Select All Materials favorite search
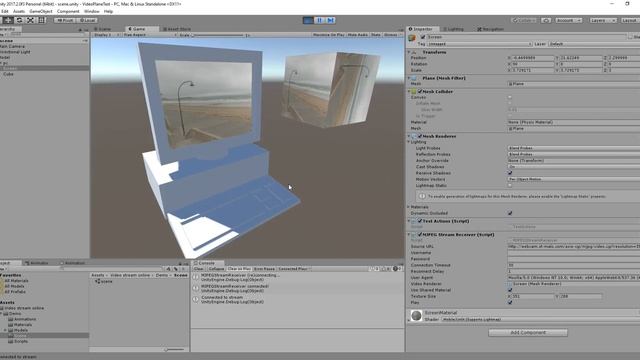This screenshot has height=360, width=640. click(x=16, y=281)
